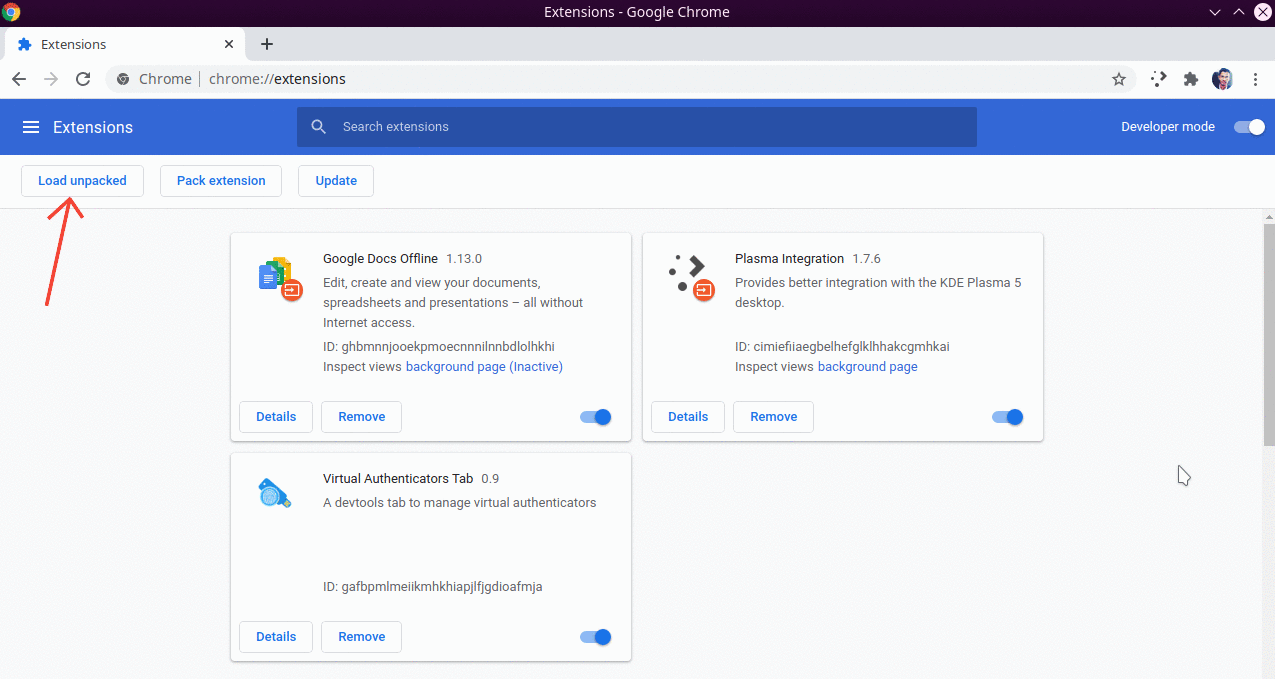Click the Virtual Authenticators Tab extension icon

(274, 493)
